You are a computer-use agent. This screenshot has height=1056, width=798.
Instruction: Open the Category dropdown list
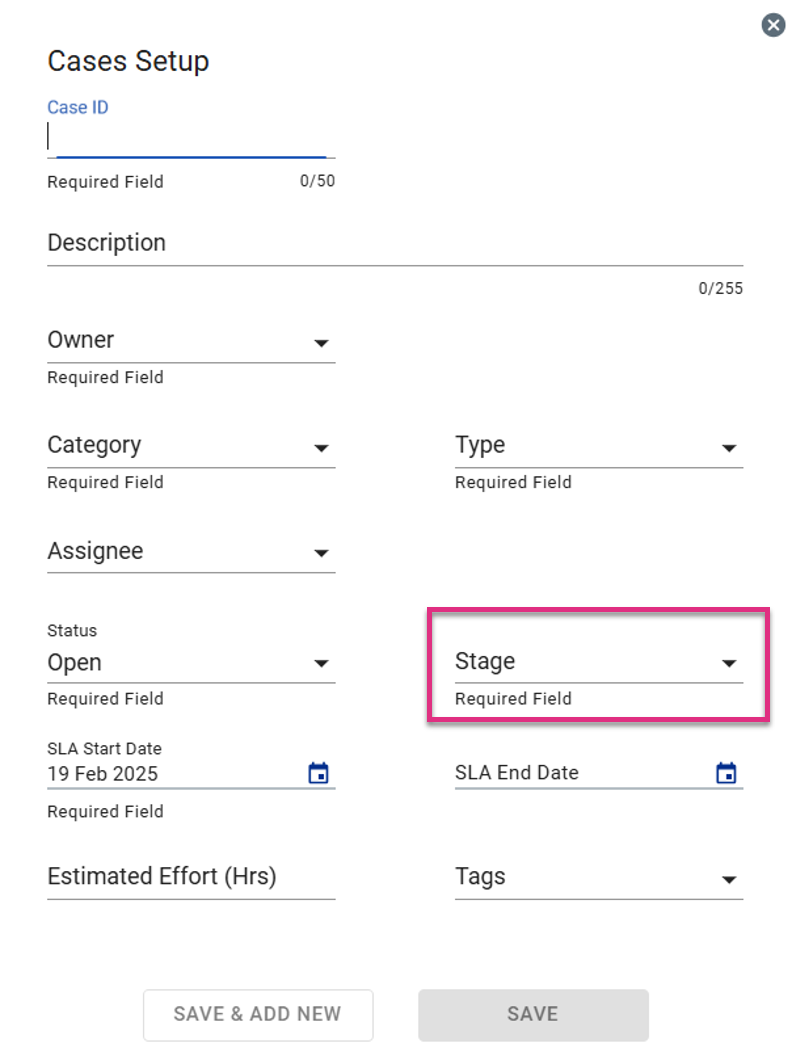pyautogui.click(x=191, y=446)
